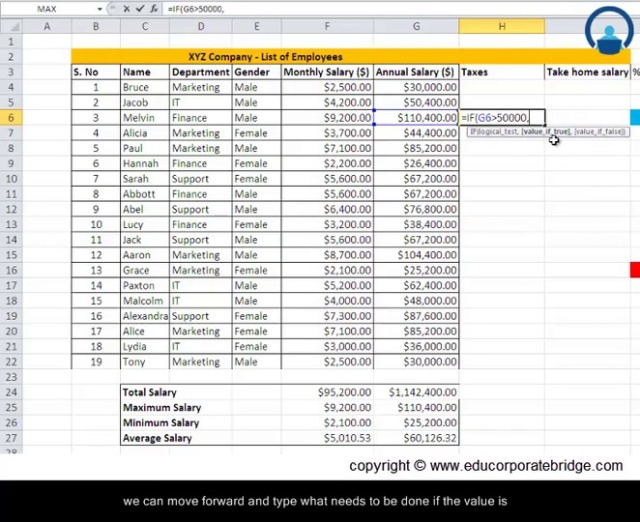This screenshot has height=522, width=640.
Task: Select the Name header cell
Action: [145, 72]
